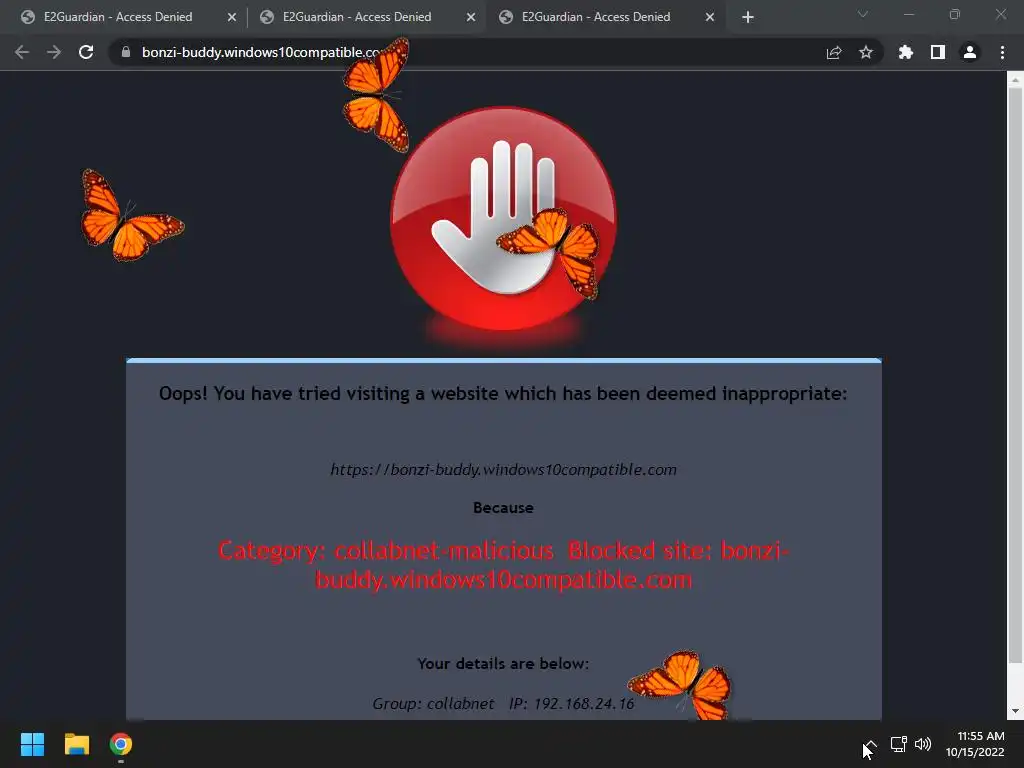This screenshot has height=768, width=1024.
Task: Show hidden system tray icons
Action: click(871, 744)
